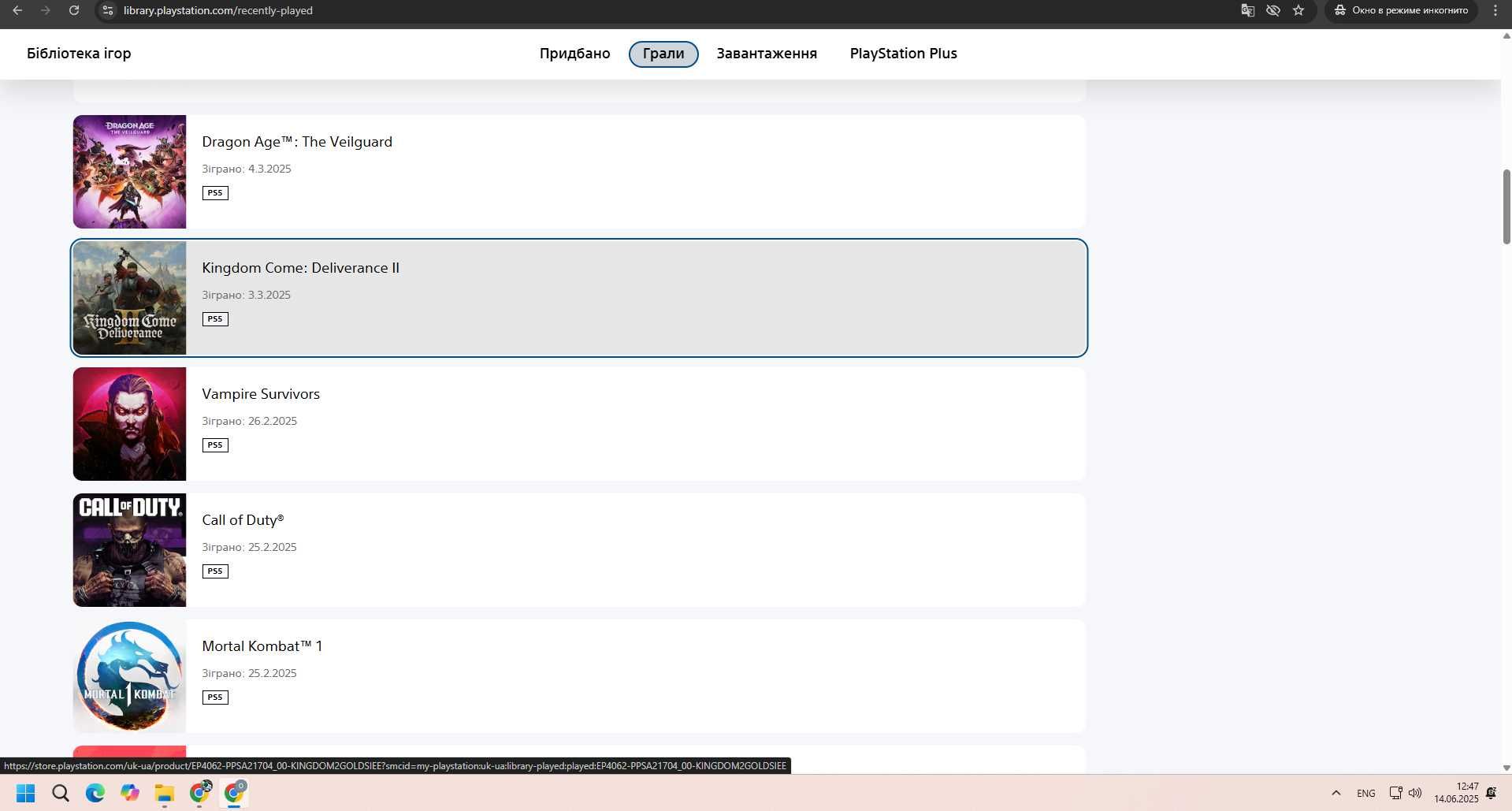Click the date Зіграно: 4.3.2025
The height and width of the screenshot is (811, 1512).
tap(247, 169)
